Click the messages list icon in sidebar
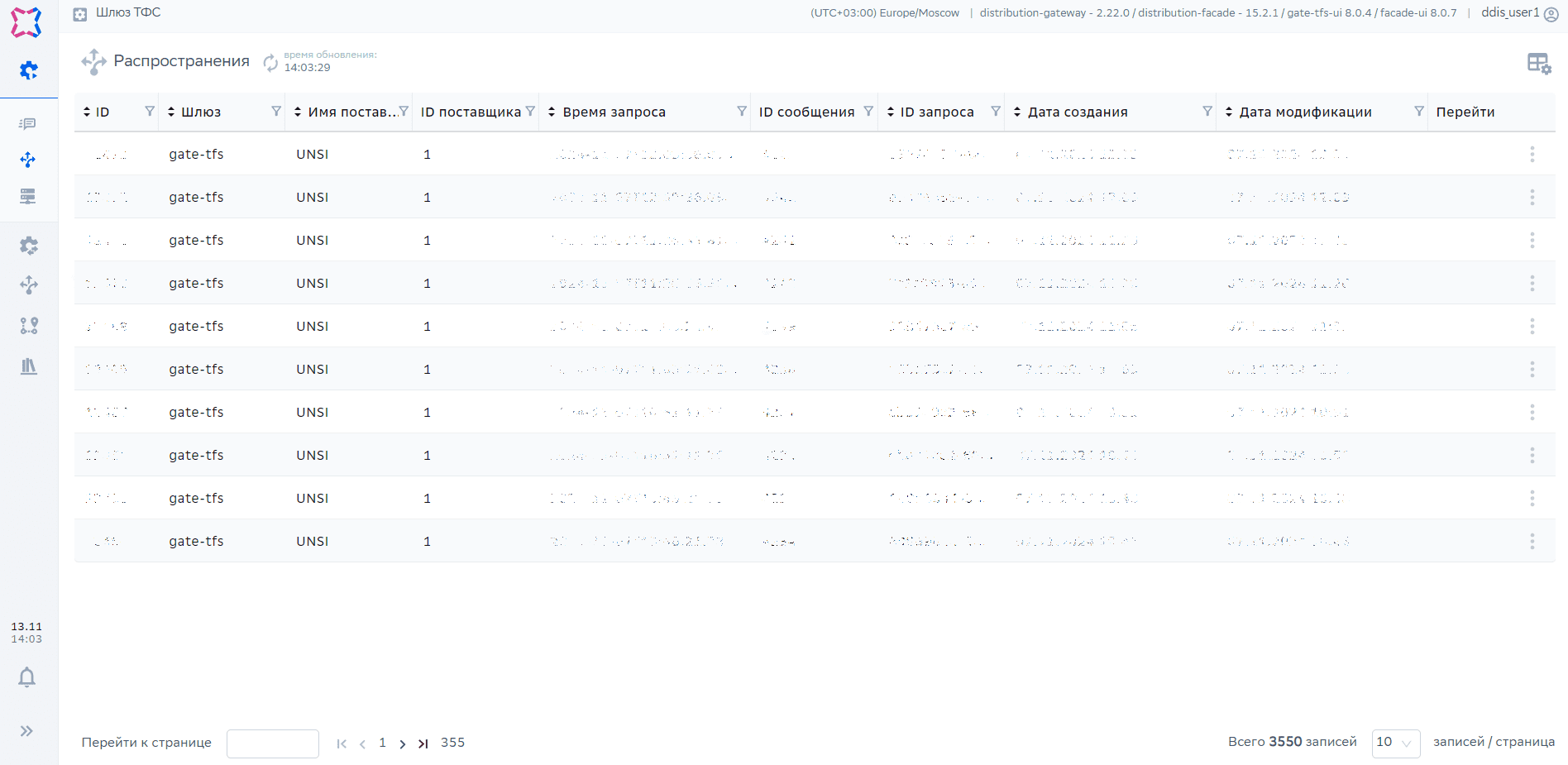This screenshot has height=765, width=1568. pyautogui.click(x=28, y=124)
